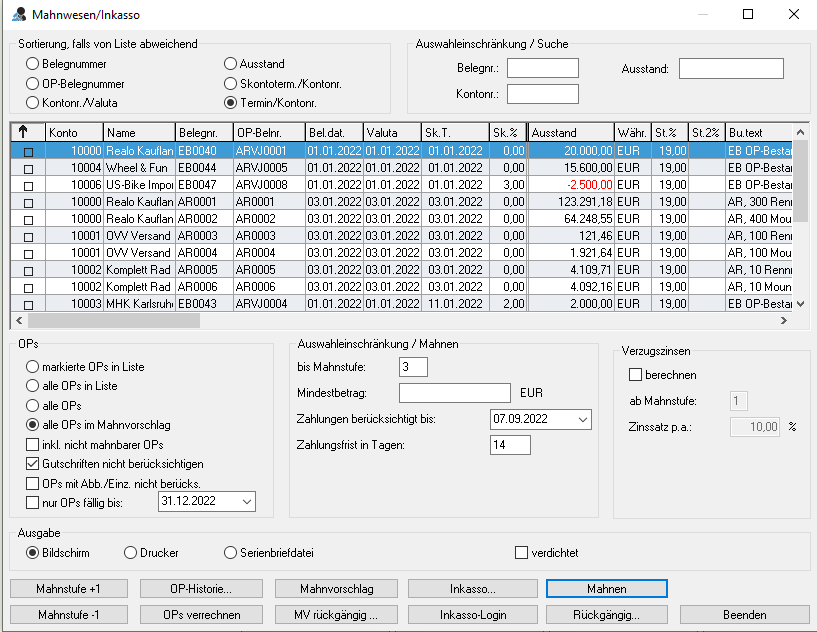This screenshot has width=817, height=632.
Task: Click the table's vertical scroll up arrow
Action: (801, 132)
